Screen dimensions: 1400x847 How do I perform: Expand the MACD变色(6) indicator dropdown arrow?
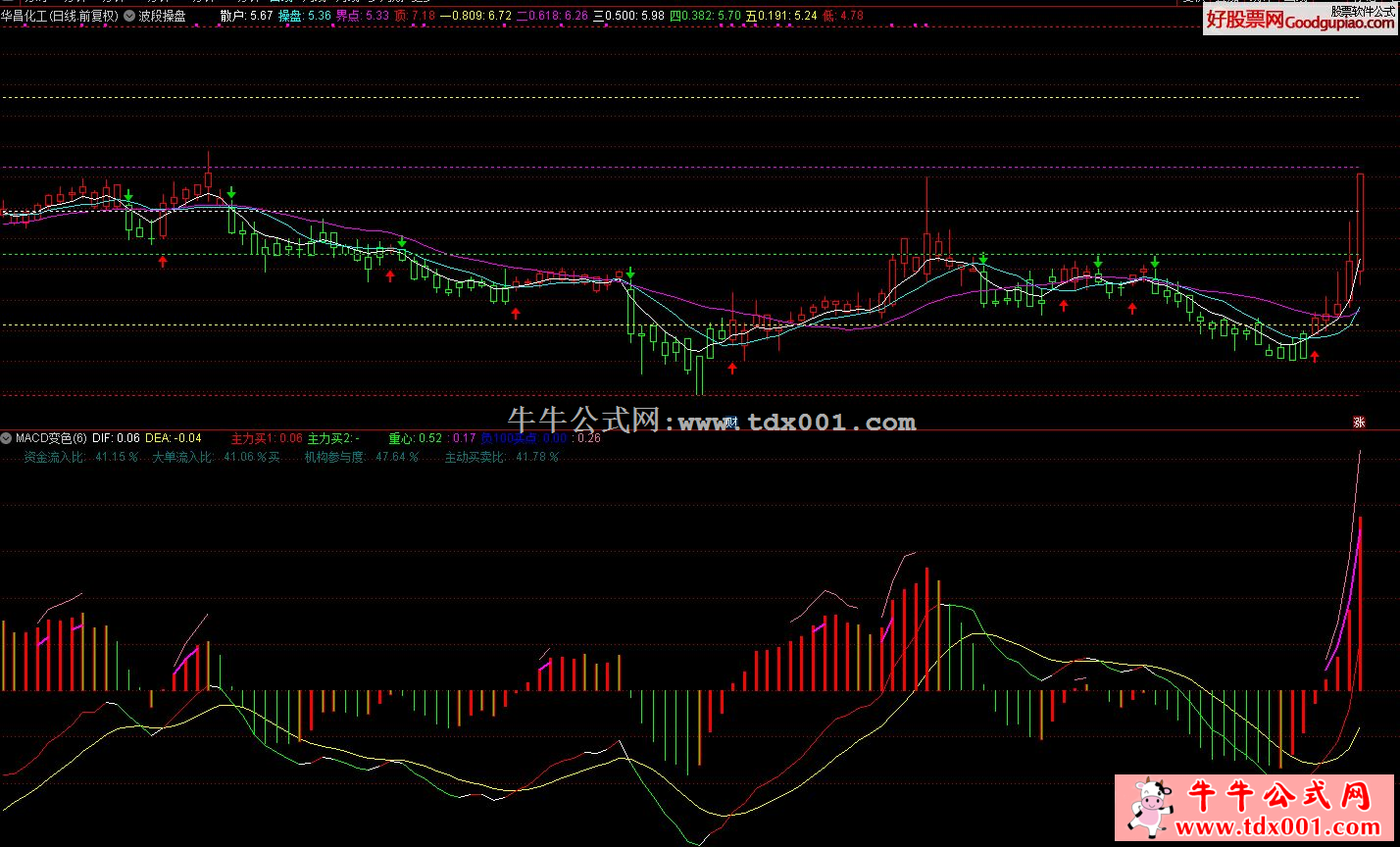tap(7, 438)
